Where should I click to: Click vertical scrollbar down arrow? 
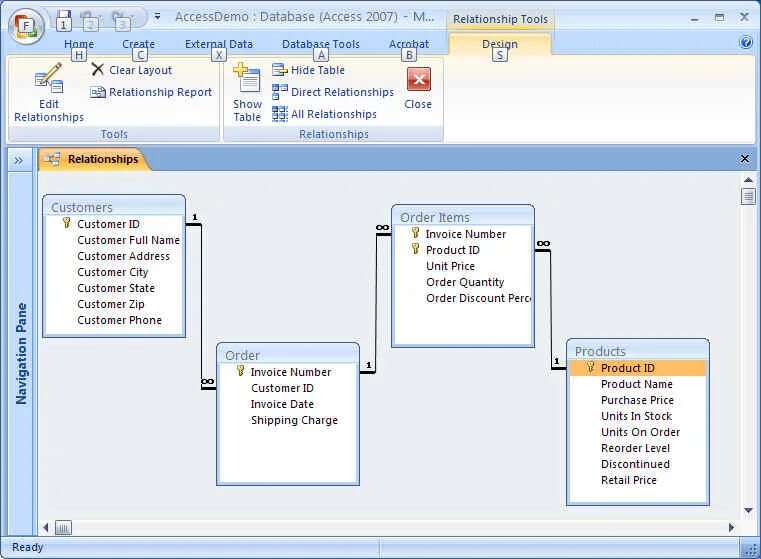click(748, 510)
